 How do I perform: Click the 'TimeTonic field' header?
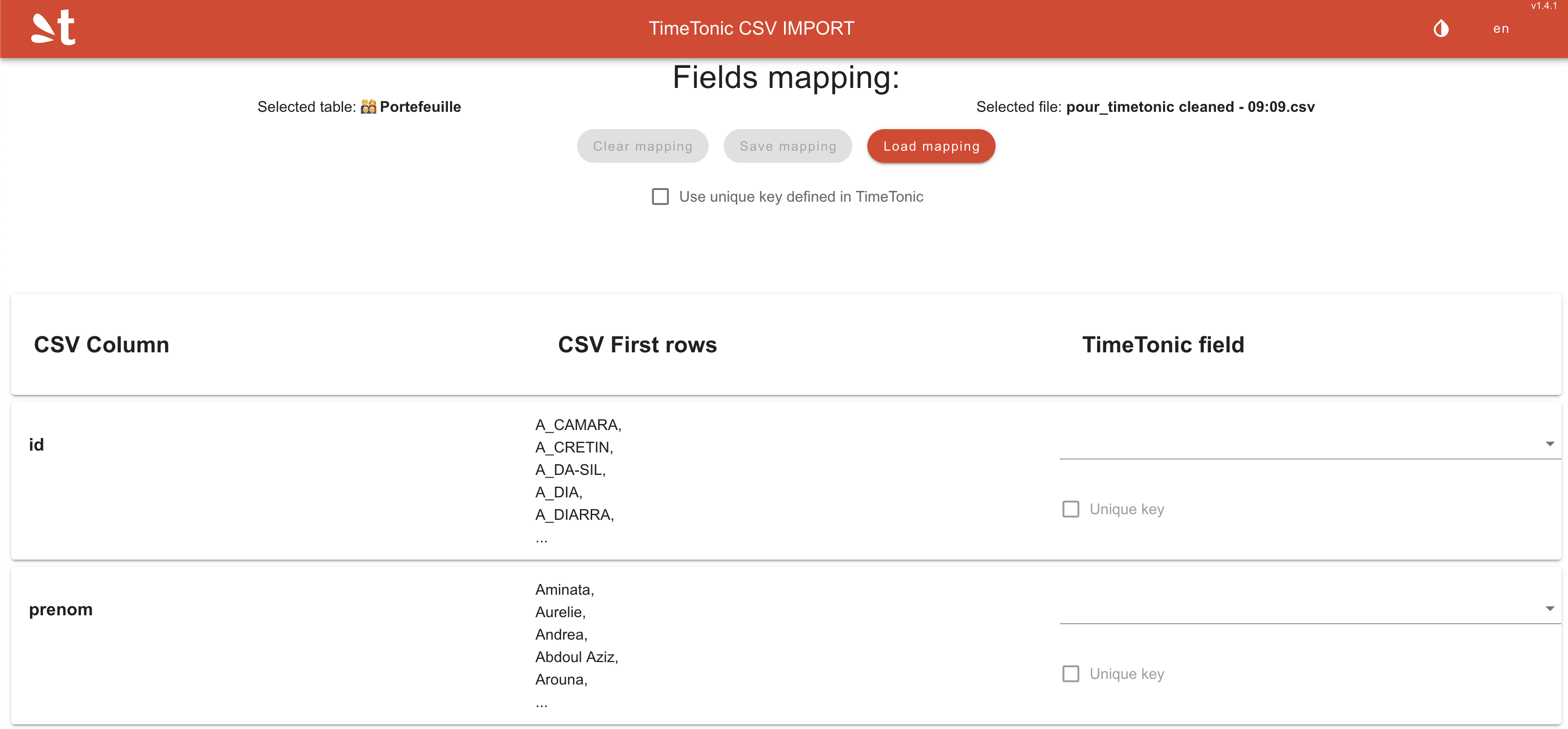[x=1163, y=344]
